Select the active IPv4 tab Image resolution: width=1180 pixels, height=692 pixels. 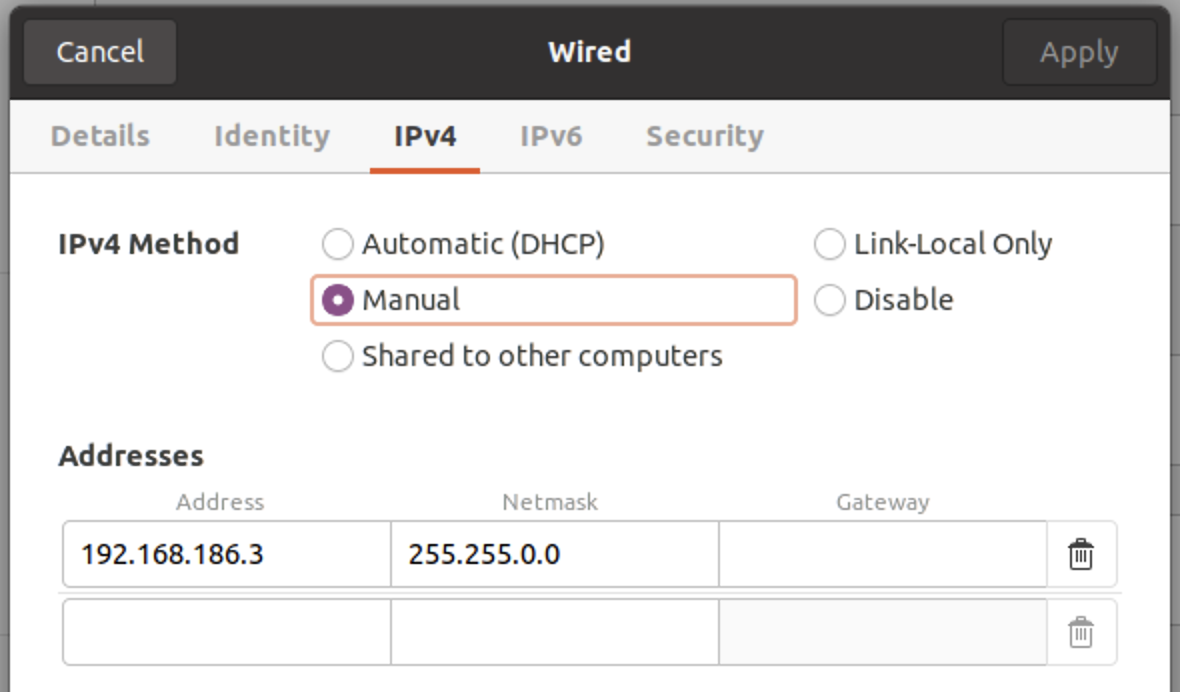coord(425,136)
